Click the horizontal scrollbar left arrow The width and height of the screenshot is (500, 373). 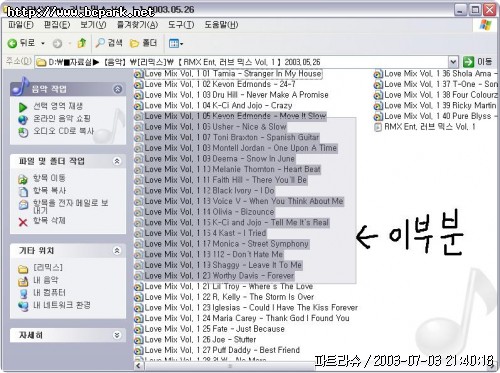(x=139, y=366)
